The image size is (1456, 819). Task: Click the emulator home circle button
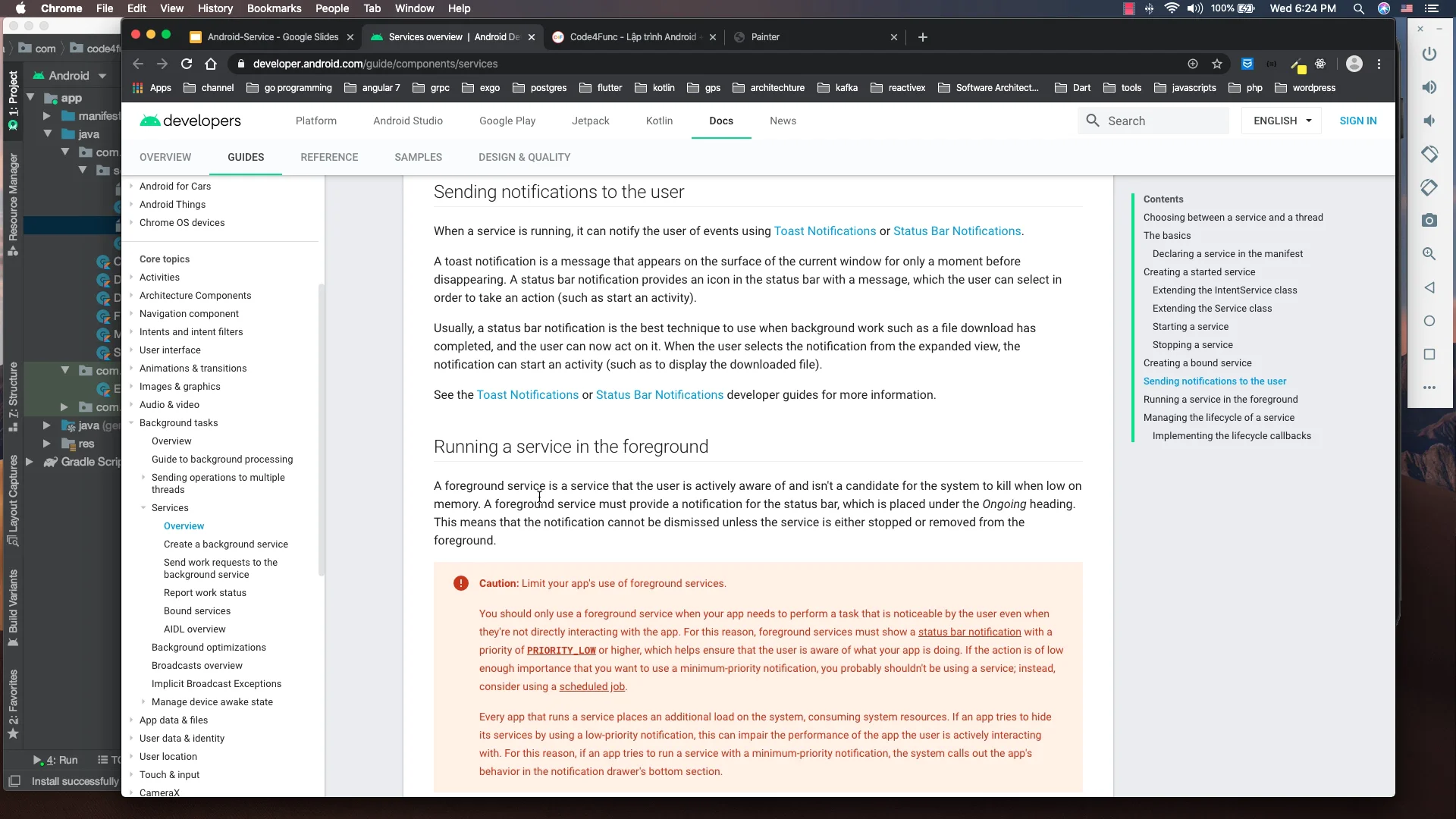click(x=1429, y=321)
